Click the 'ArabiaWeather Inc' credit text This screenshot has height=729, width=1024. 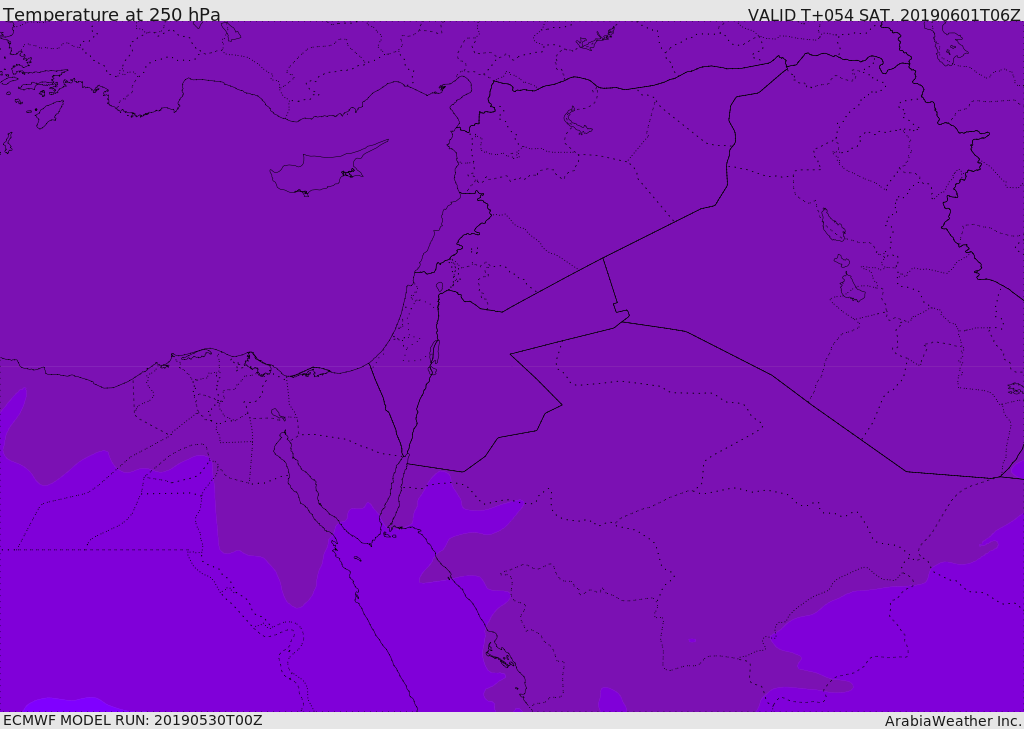point(953,721)
